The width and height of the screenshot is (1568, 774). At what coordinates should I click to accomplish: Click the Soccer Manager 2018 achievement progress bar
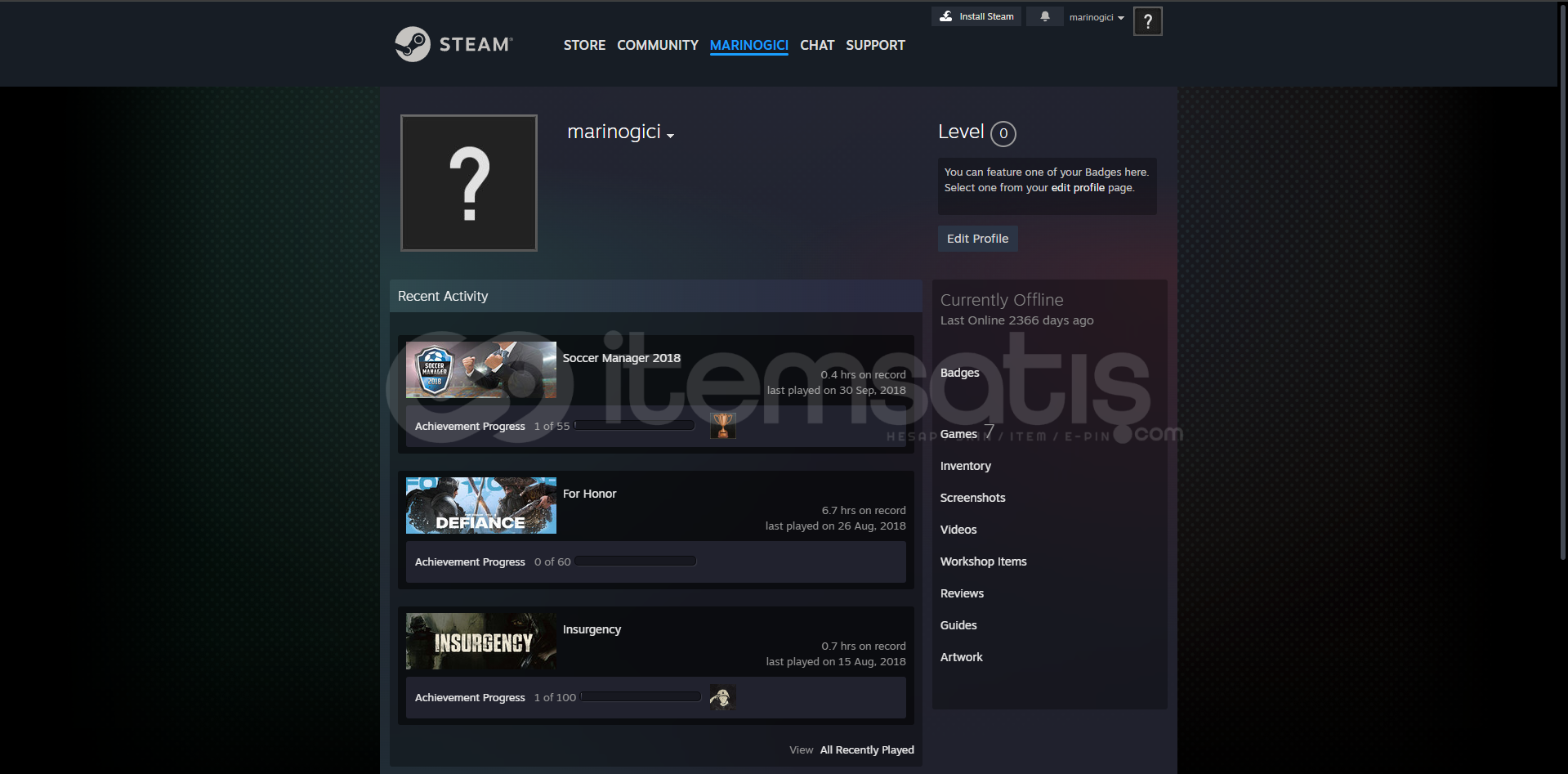point(635,425)
